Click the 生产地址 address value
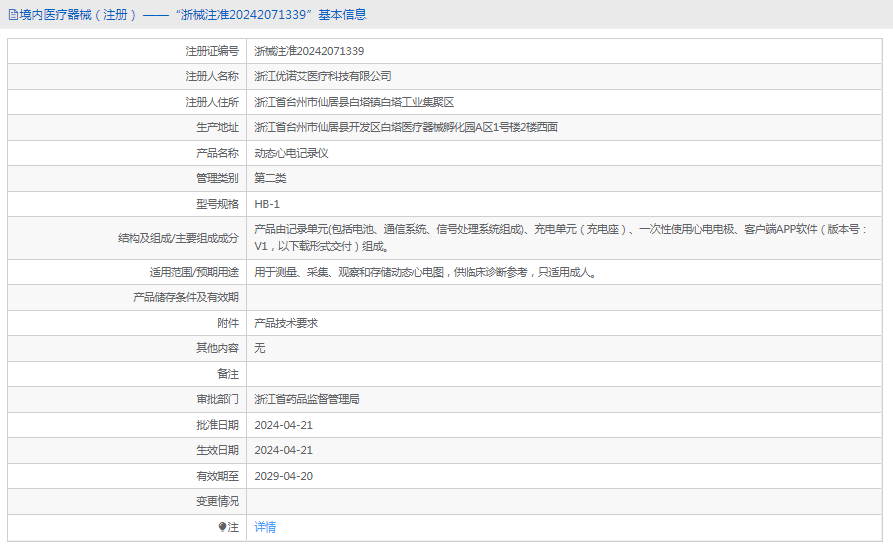Screen dimensions: 893x551 [x=405, y=127]
